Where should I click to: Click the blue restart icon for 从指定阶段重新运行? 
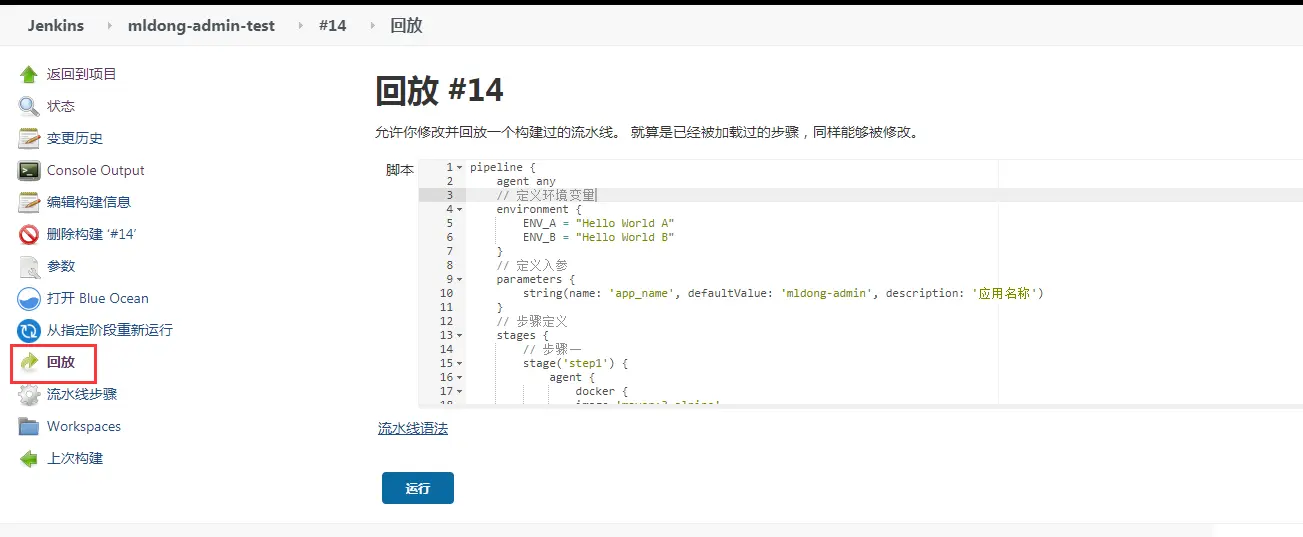tap(29, 330)
